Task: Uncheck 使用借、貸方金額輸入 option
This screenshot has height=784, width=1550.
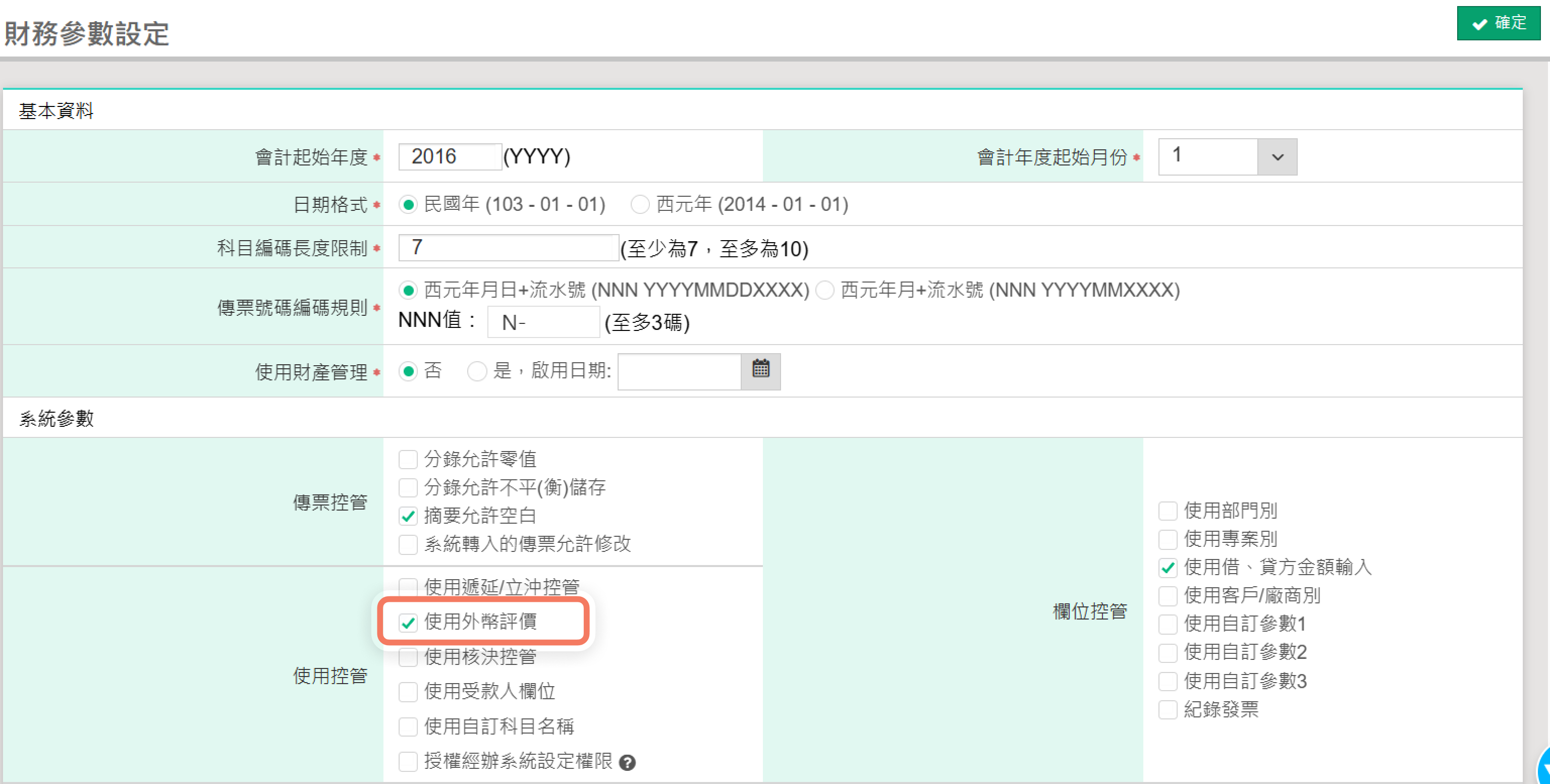Action: pyautogui.click(x=1168, y=568)
